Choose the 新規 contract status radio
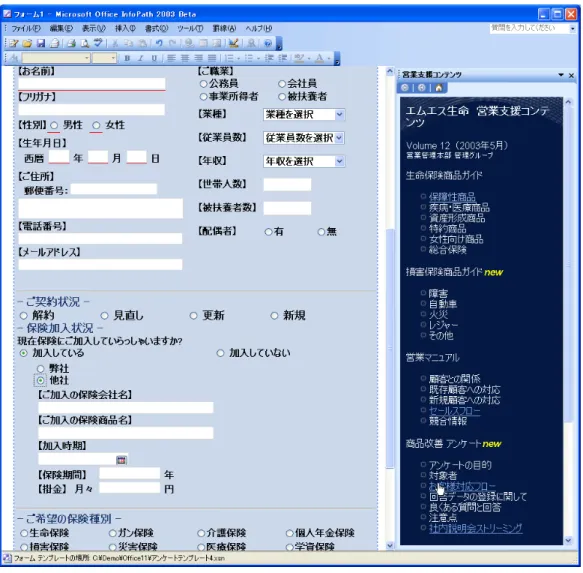Viewport: 583px width, 573px height. (274, 316)
